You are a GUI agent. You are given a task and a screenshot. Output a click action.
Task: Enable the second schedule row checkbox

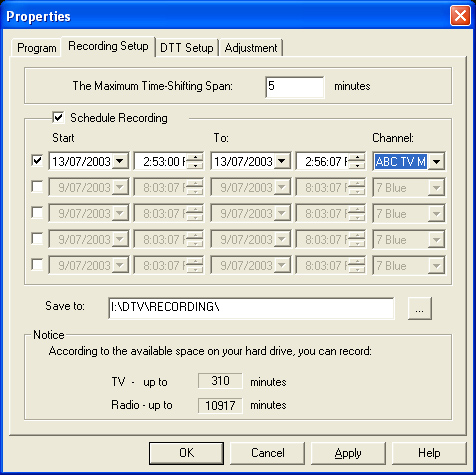point(37,187)
